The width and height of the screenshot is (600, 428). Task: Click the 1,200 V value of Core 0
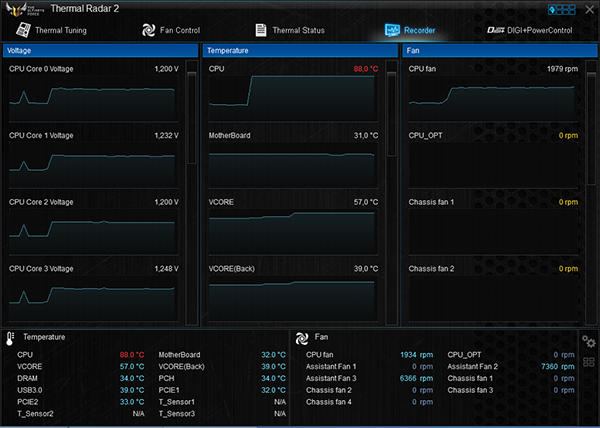click(x=166, y=69)
